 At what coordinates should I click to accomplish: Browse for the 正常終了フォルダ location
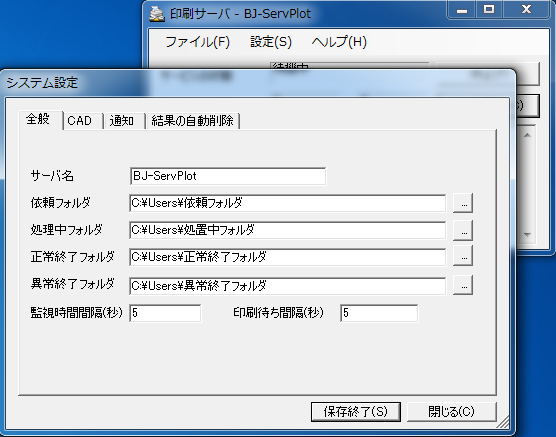(463, 256)
